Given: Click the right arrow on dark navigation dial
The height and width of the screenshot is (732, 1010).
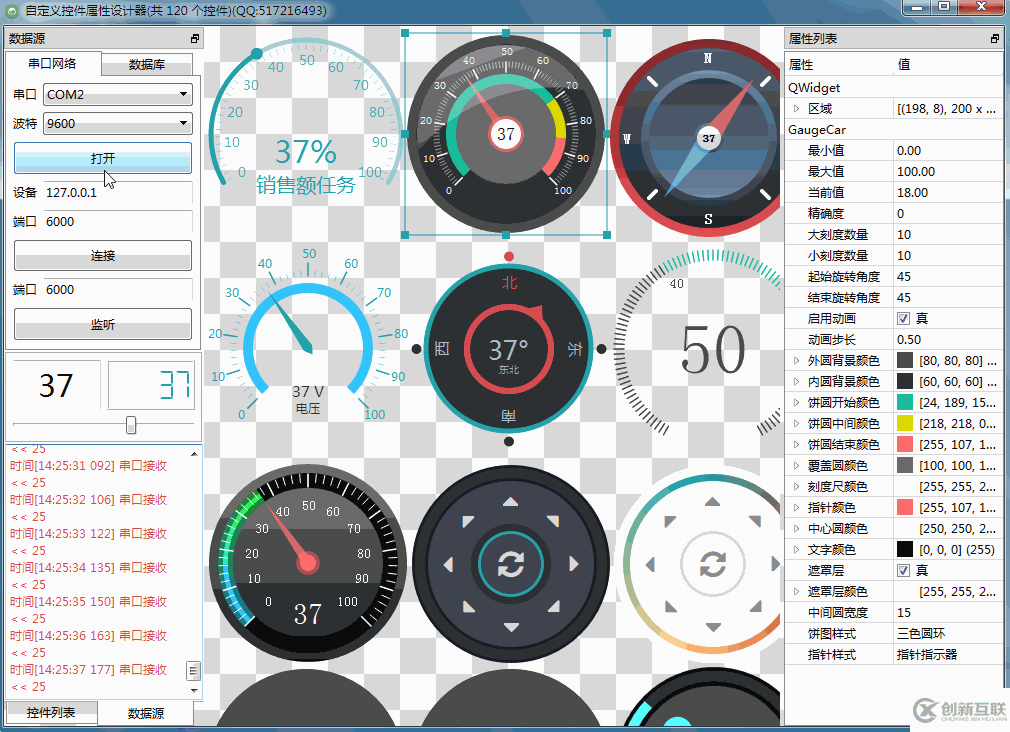Looking at the screenshot, I should point(573,564).
